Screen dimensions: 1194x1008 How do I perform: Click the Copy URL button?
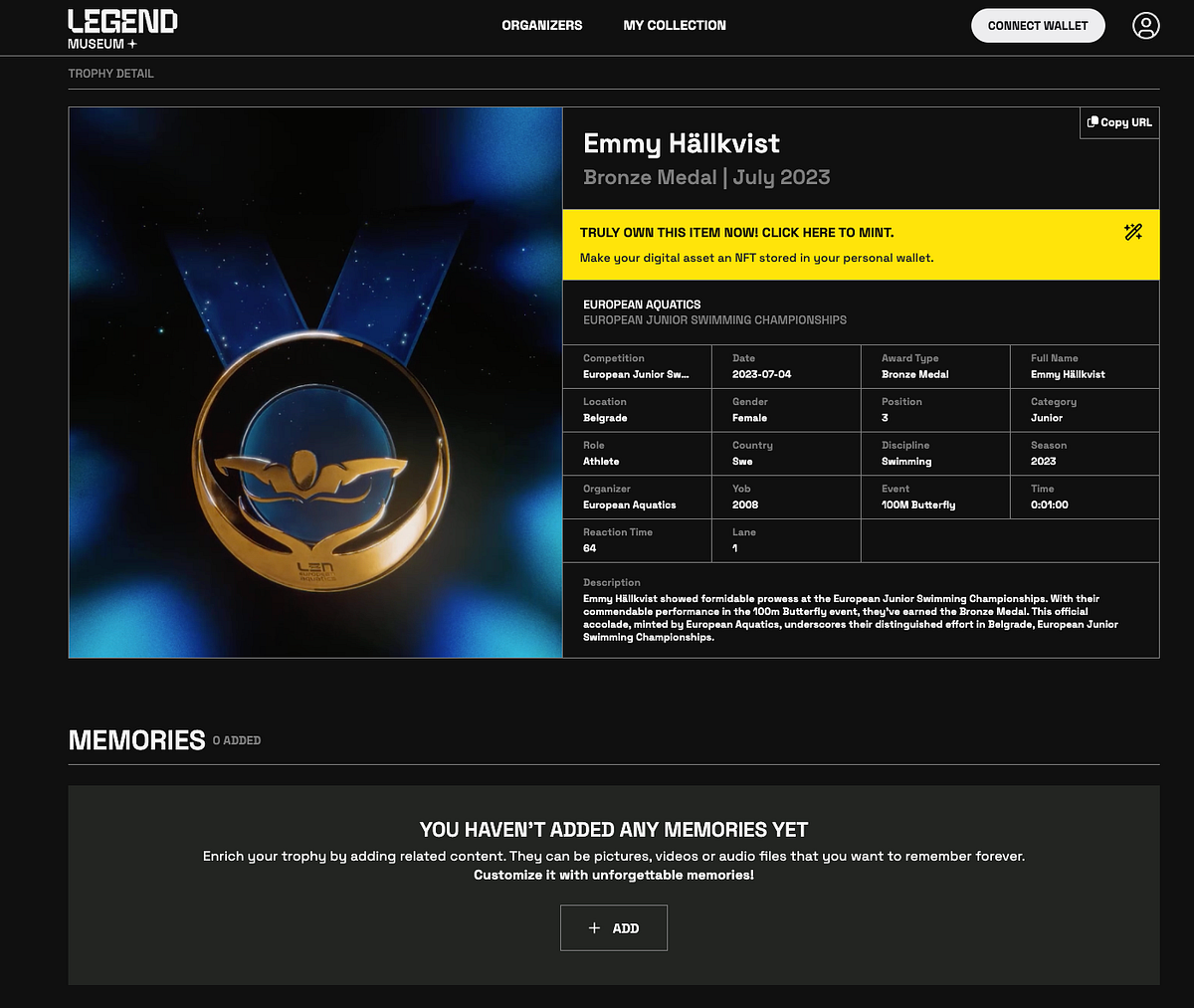pyautogui.click(x=1119, y=122)
